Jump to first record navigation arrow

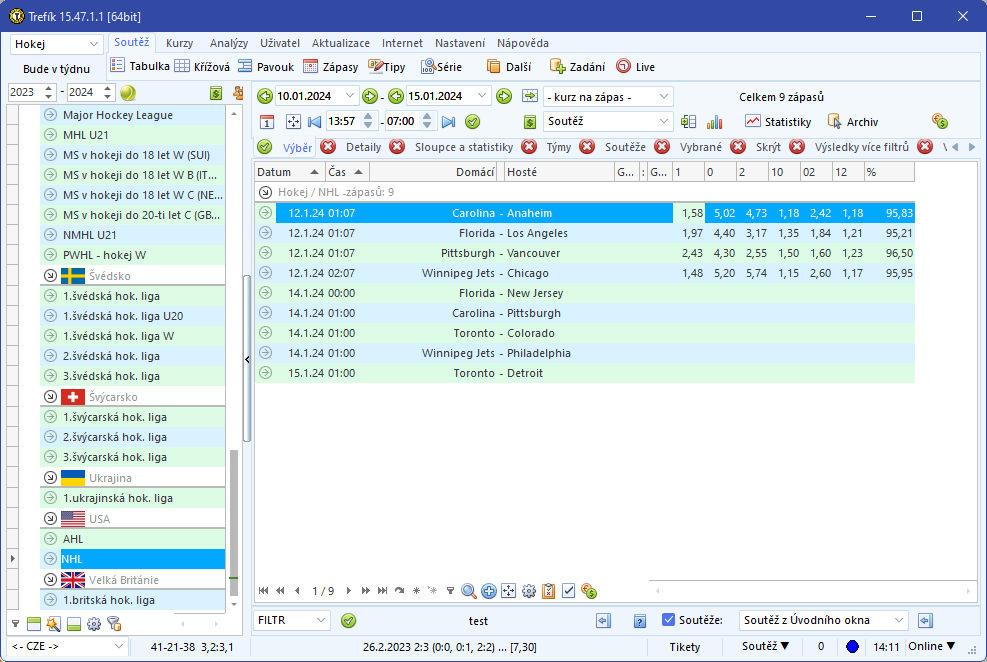pyautogui.click(x=263, y=590)
